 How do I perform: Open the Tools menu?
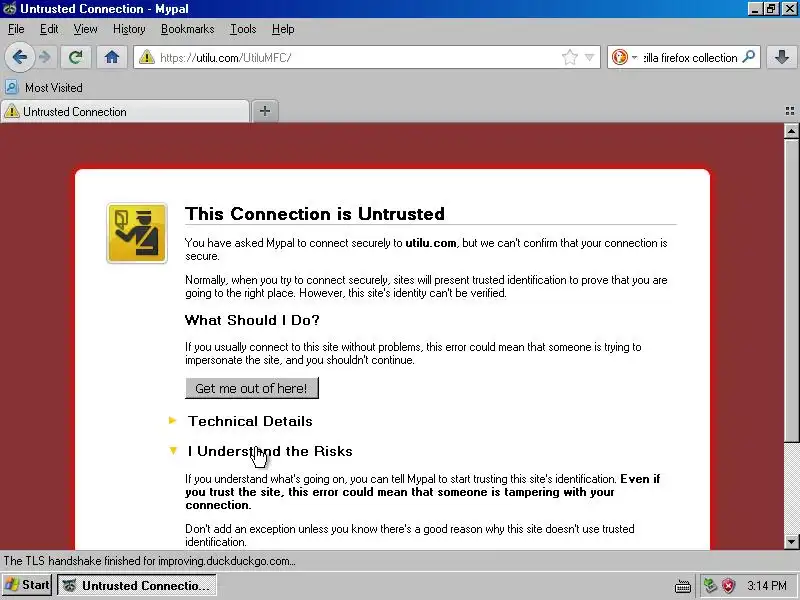tap(243, 29)
